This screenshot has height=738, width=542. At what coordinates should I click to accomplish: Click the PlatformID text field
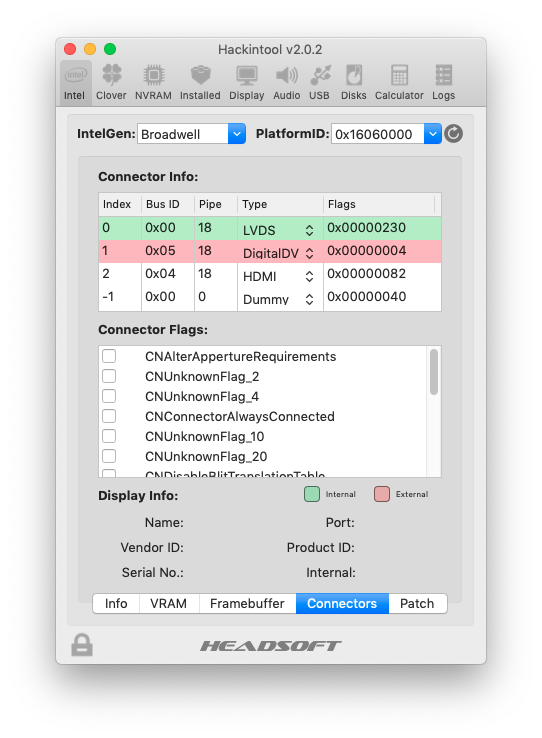pyautogui.click(x=377, y=134)
